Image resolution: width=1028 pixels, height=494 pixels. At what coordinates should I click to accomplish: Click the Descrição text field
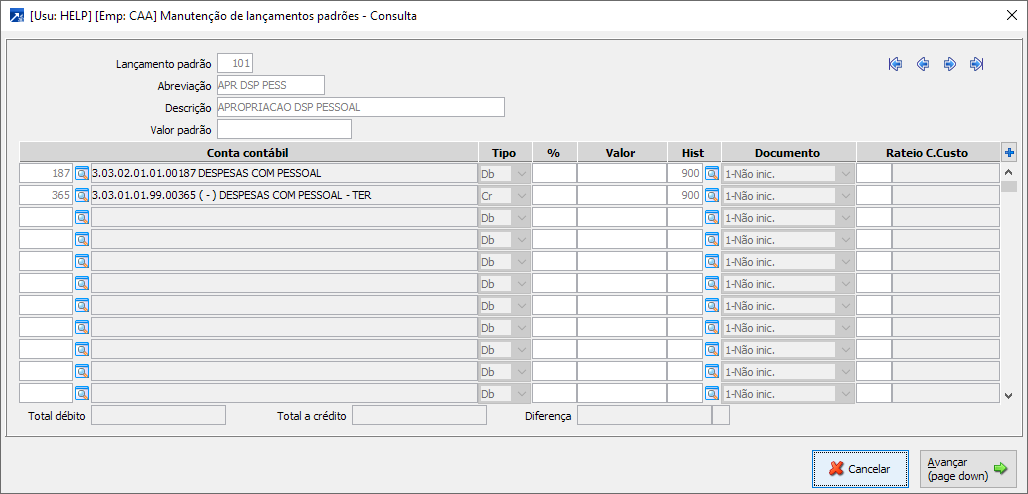click(x=360, y=107)
